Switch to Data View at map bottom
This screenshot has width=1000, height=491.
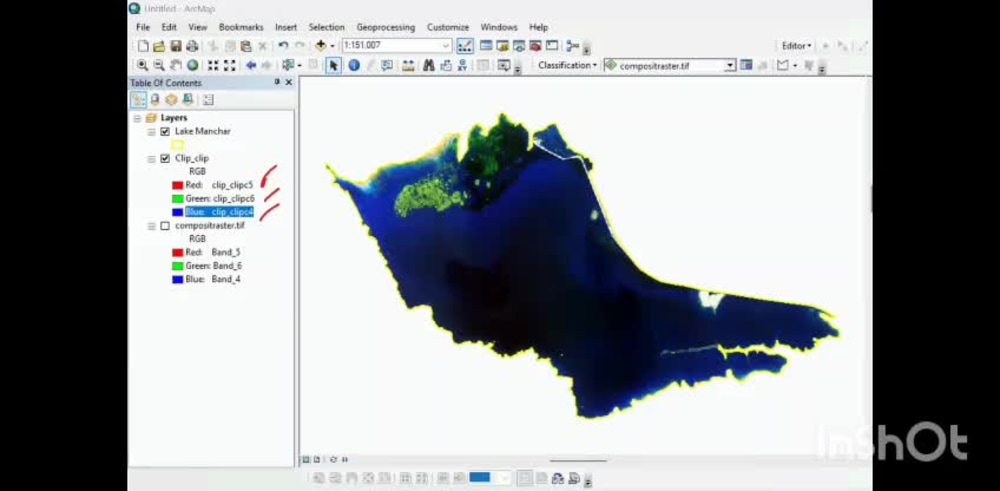(x=306, y=459)
